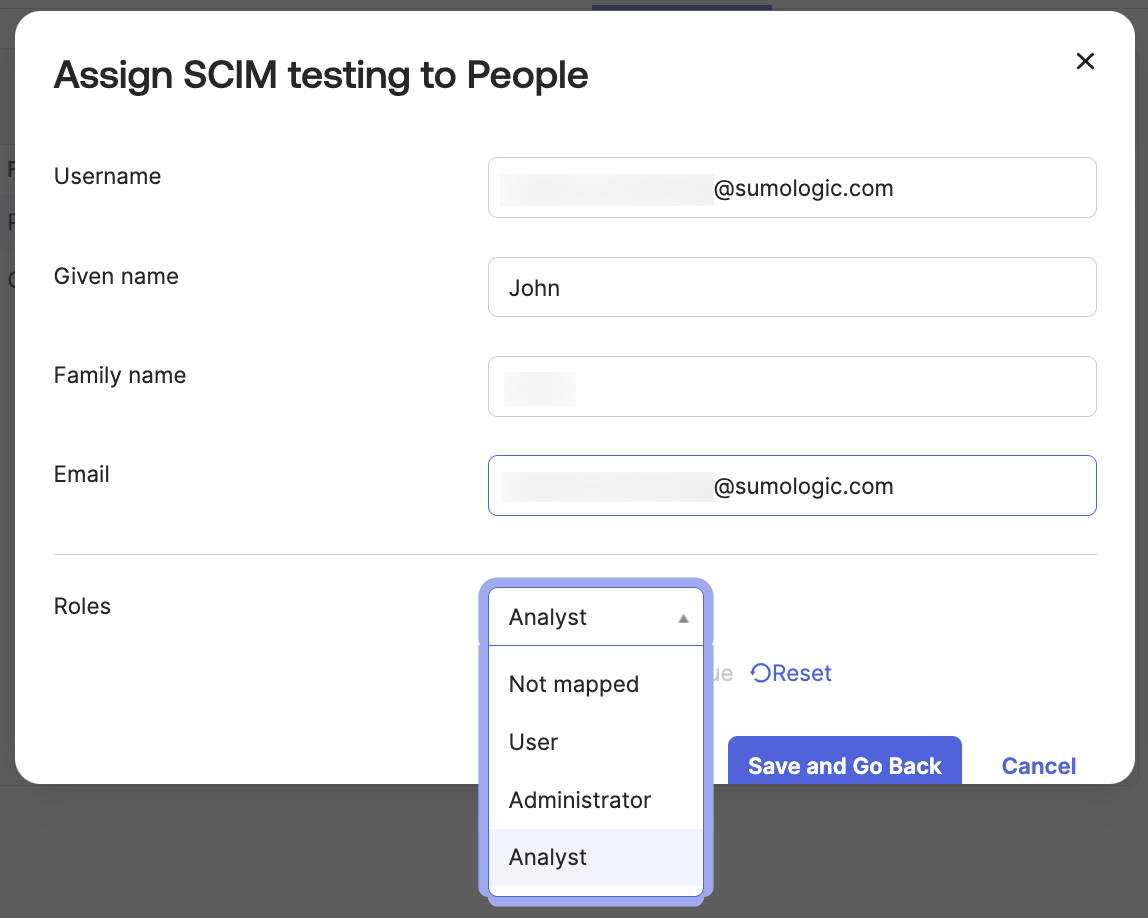Click the triangle arrow in Roles dropdown
Viewport: 1148px width, 918px height.
click(683, 618)
